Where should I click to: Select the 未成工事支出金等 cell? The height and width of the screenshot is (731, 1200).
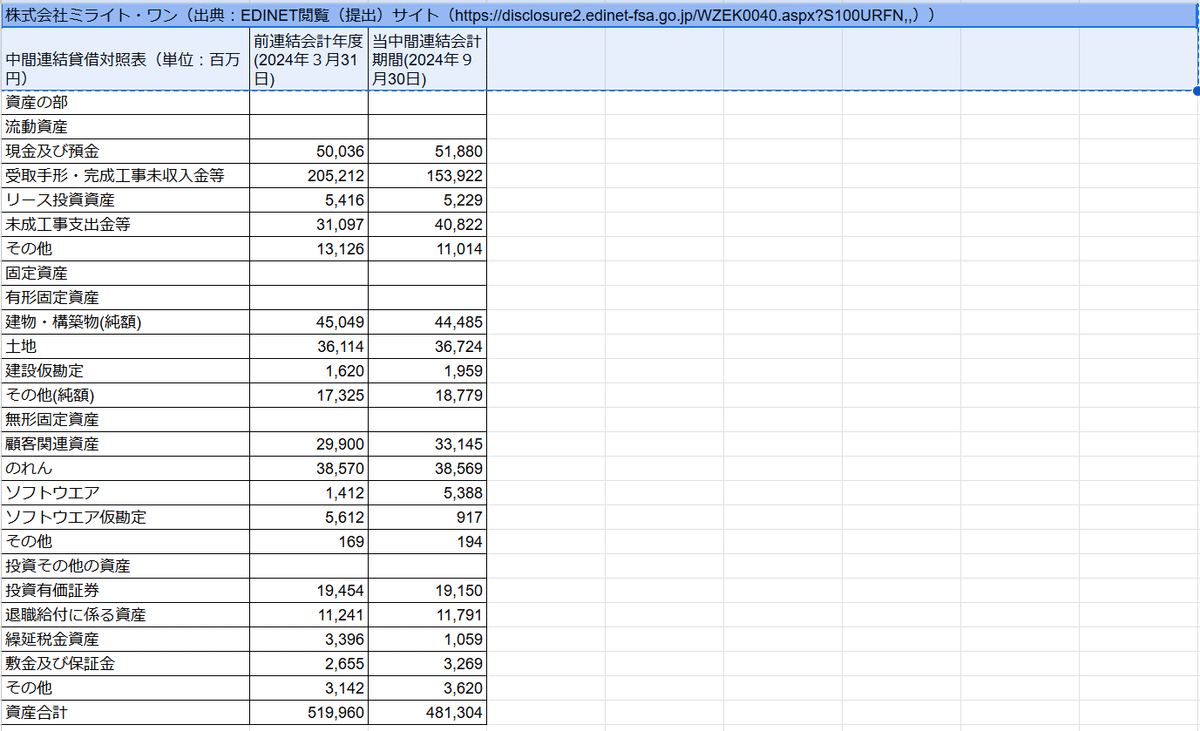(126, 224)
